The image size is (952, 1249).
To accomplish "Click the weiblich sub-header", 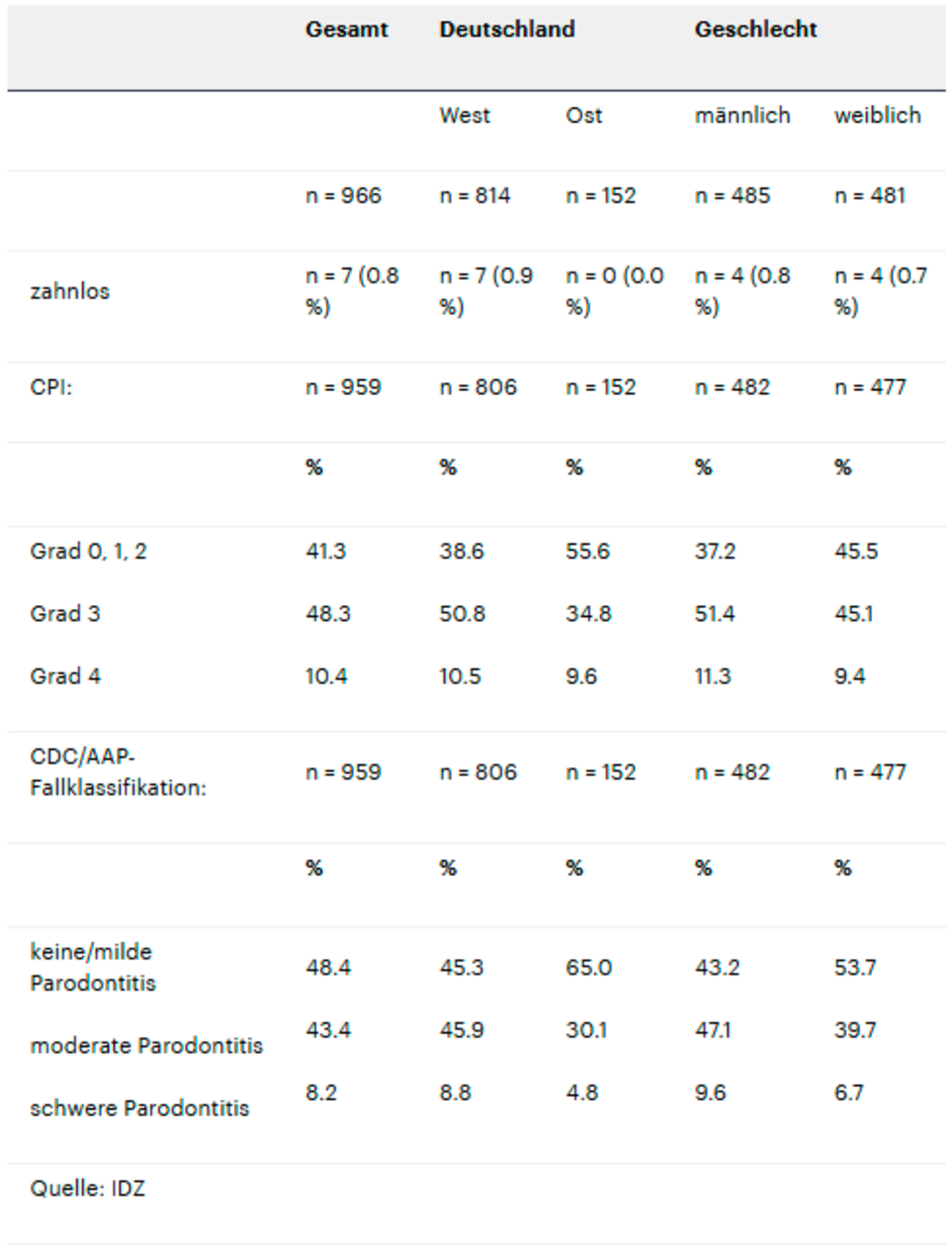I will pyautogui.click(x=877, y=116).
